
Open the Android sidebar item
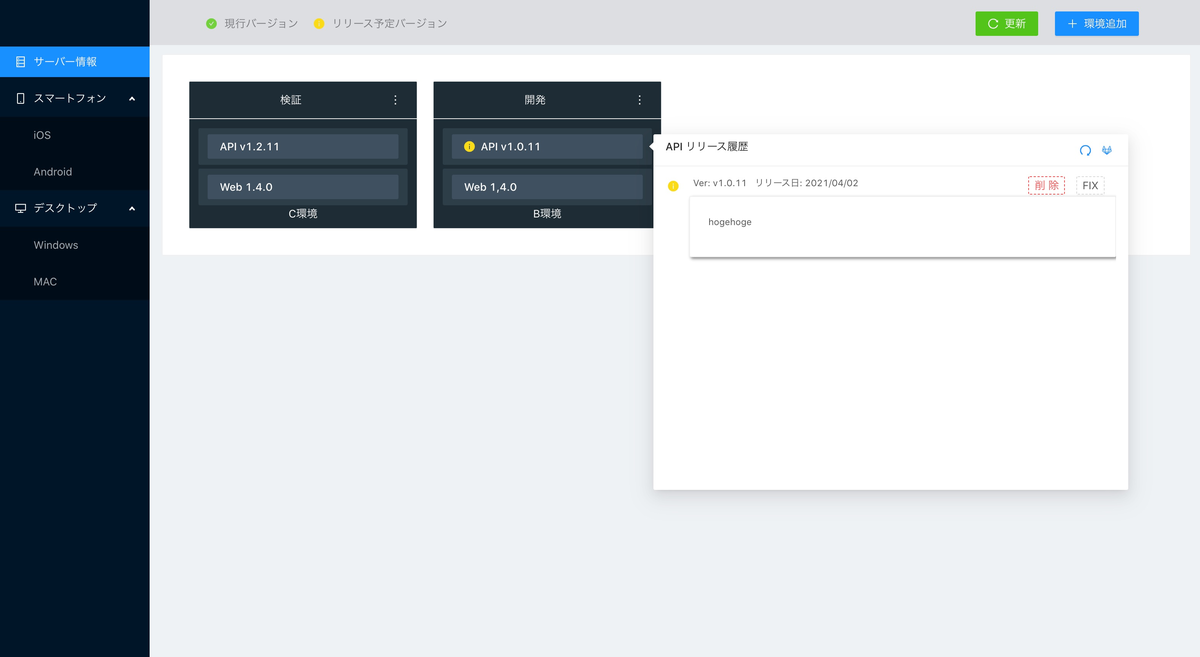[x=75, y=172]
